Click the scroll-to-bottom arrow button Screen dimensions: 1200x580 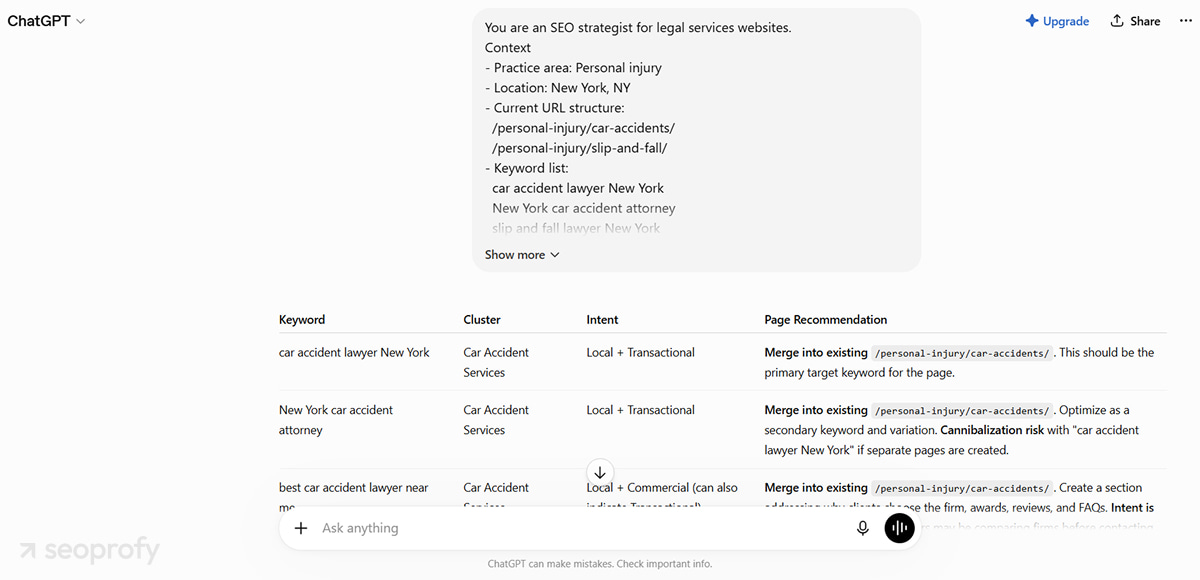click(600, 472)
